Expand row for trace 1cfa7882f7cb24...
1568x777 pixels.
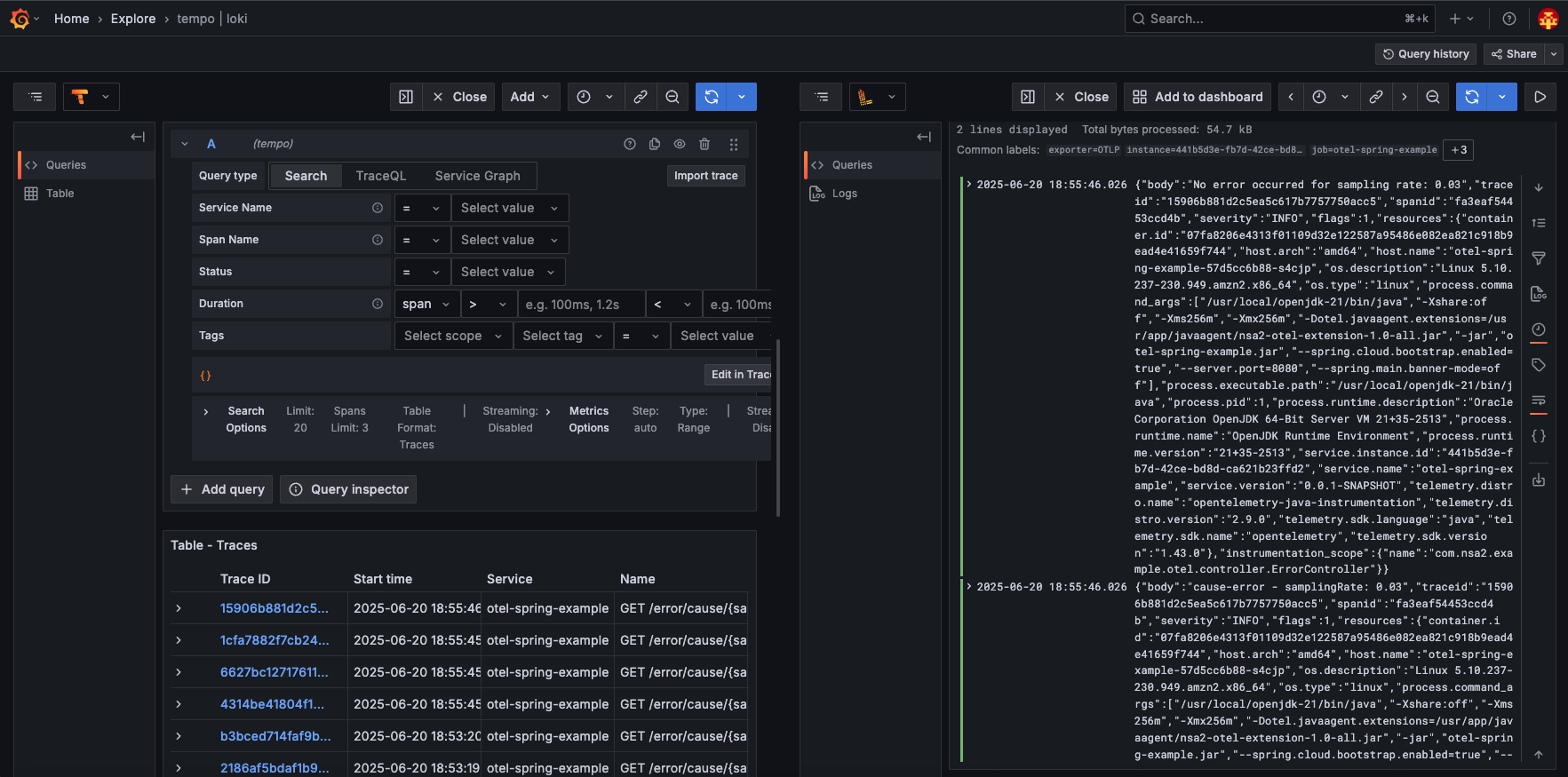tap(179, 640)
